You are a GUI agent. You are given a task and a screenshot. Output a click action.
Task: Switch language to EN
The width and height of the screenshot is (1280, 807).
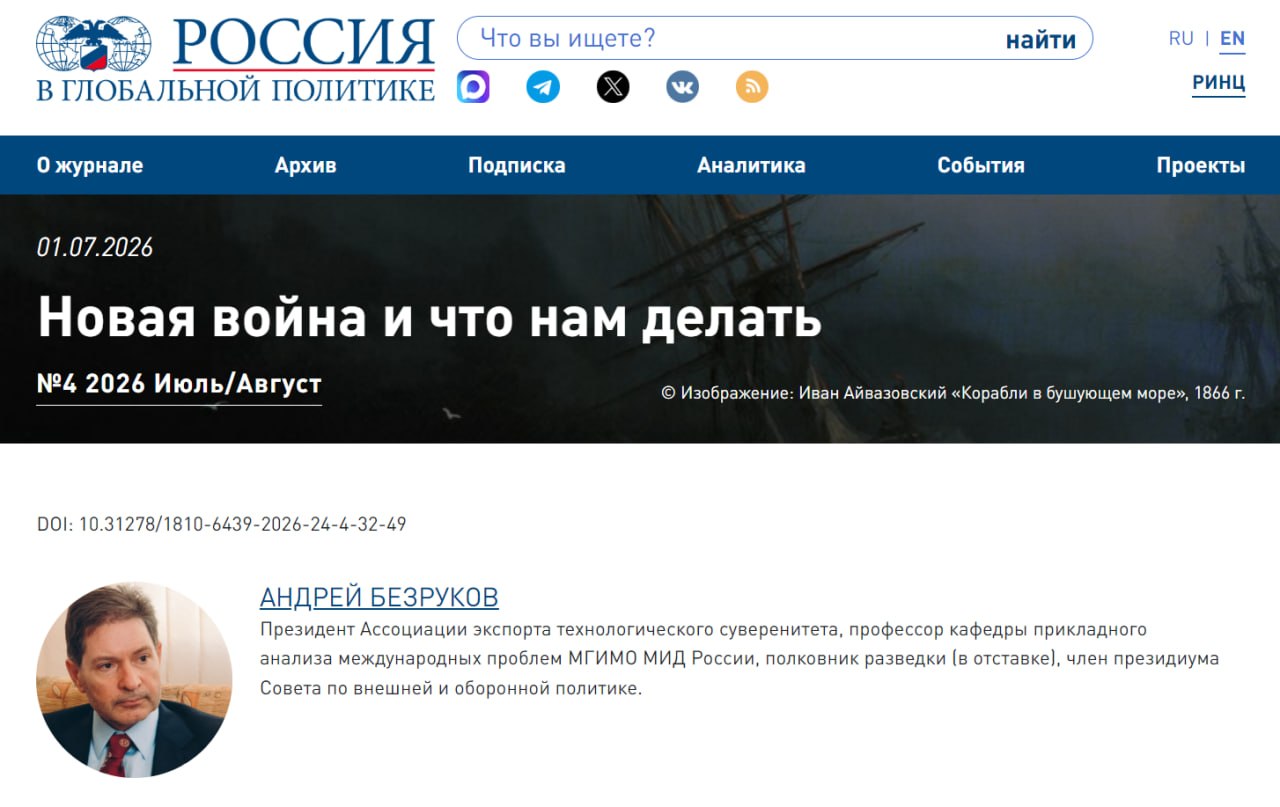click(1233, 39)
